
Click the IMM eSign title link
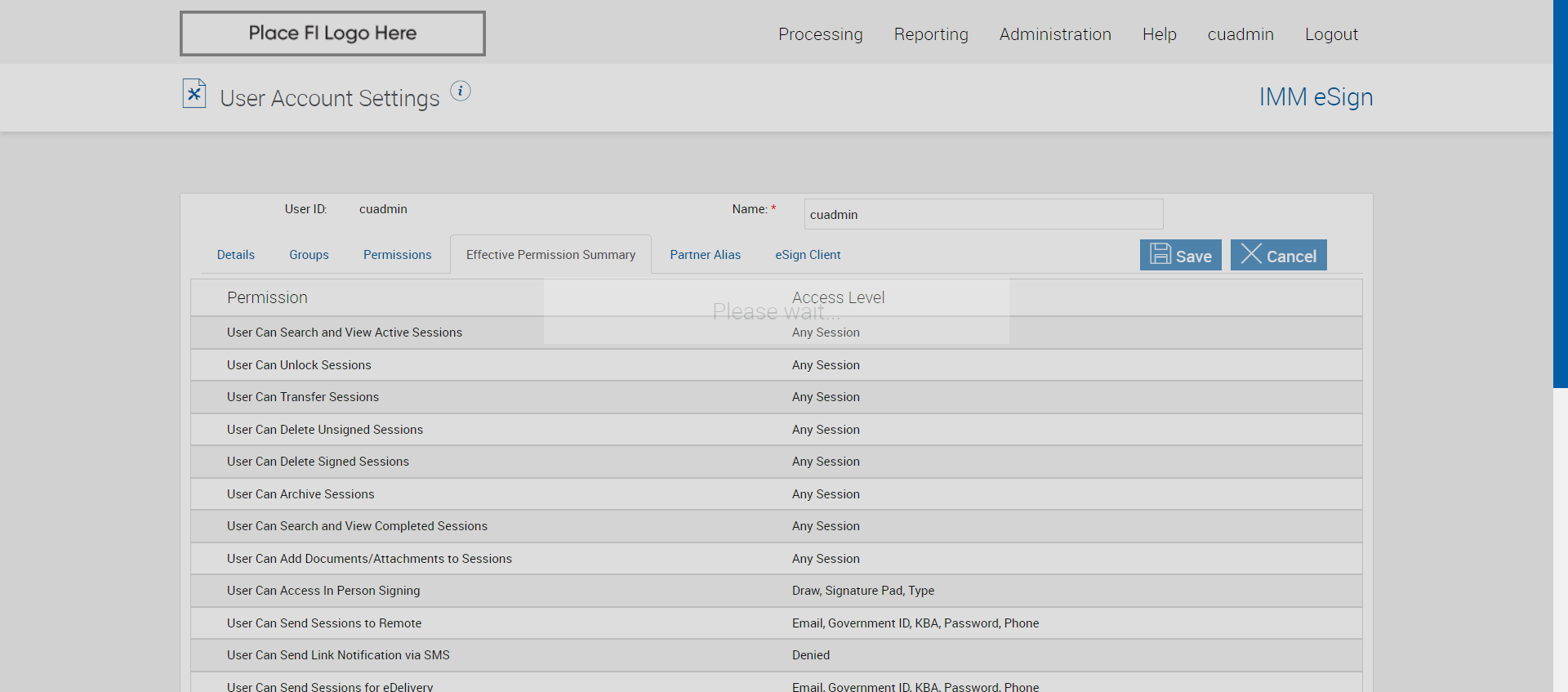1316,97
